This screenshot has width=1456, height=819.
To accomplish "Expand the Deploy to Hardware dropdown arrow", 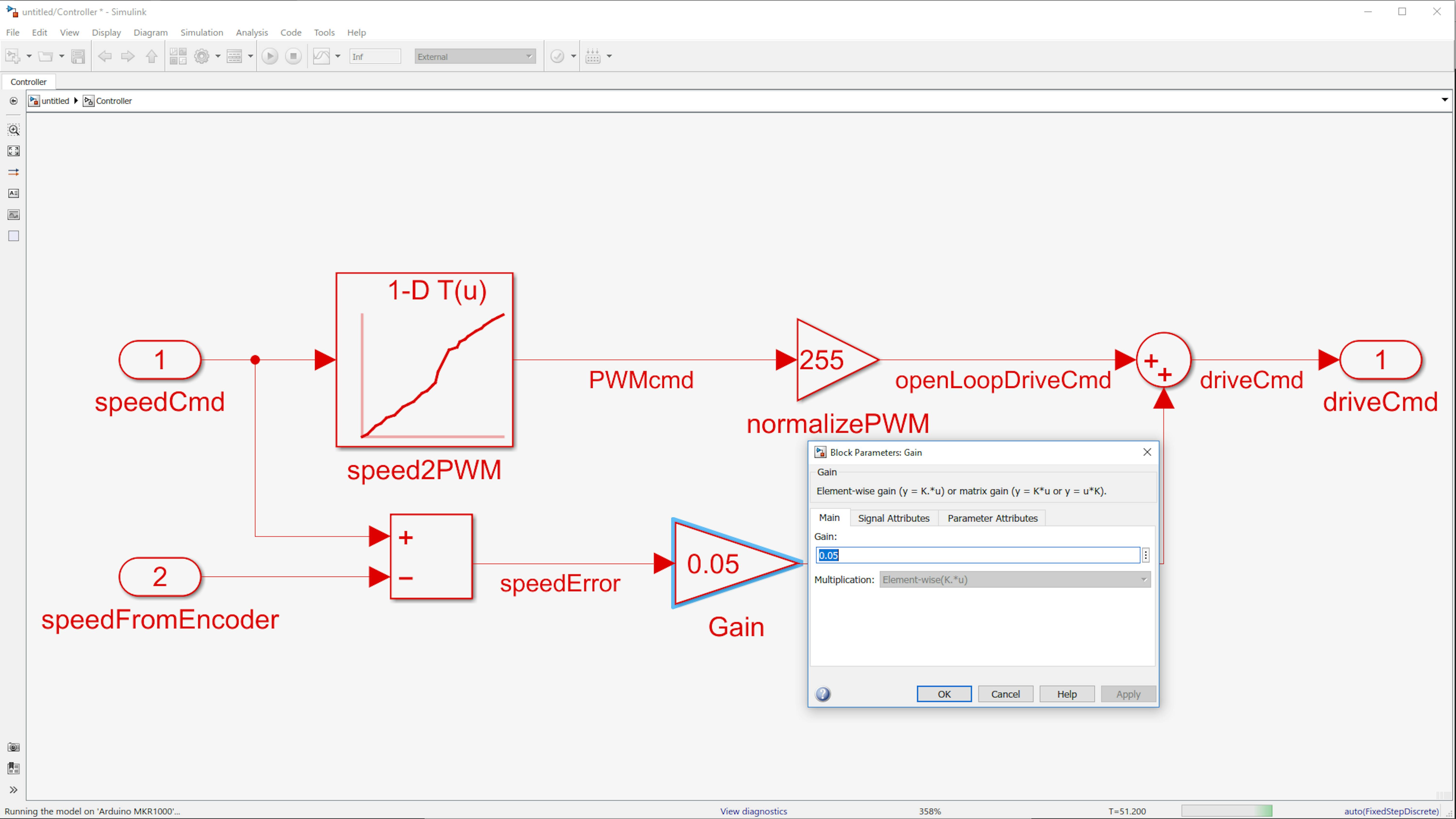I will point(609,57).
